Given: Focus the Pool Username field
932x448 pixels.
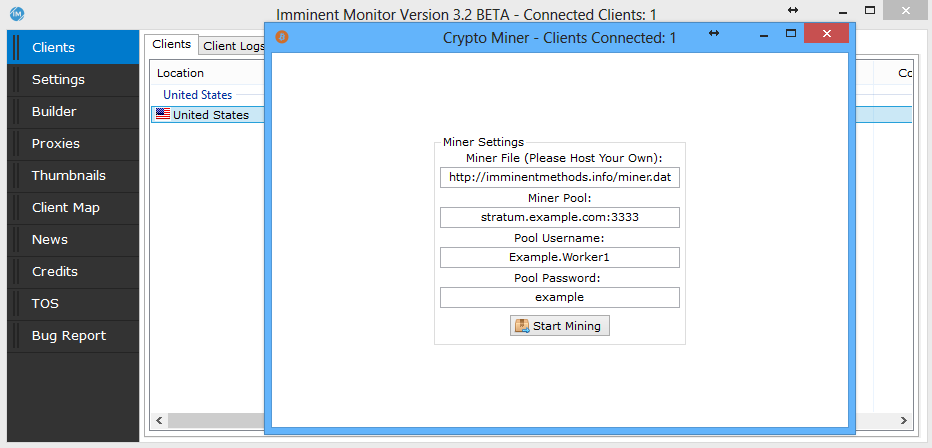Looking at the screenshot, I should pos(559,257).
